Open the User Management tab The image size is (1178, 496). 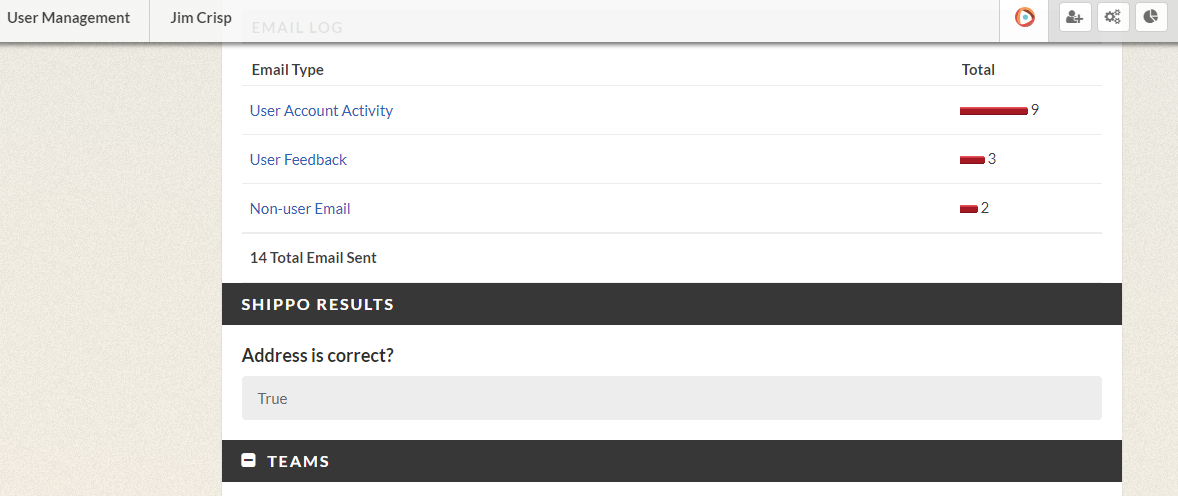pos(68,17)
